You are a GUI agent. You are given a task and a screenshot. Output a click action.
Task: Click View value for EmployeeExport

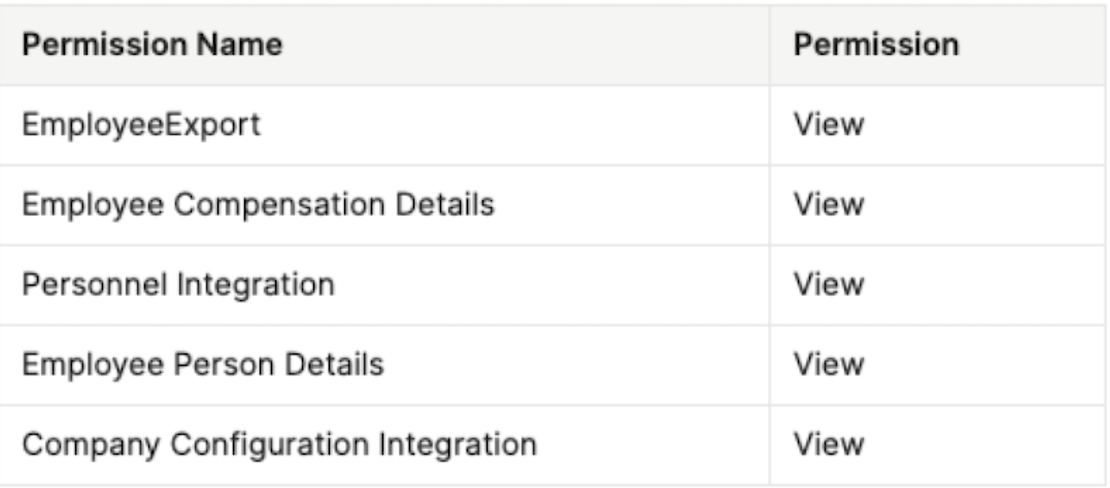(x=829, y=125)
